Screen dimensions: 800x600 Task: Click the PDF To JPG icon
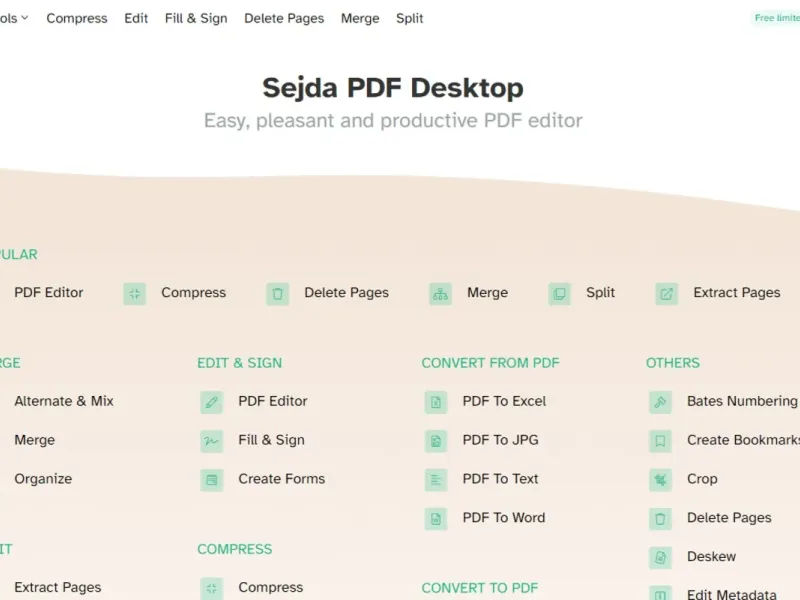point(436,441)
